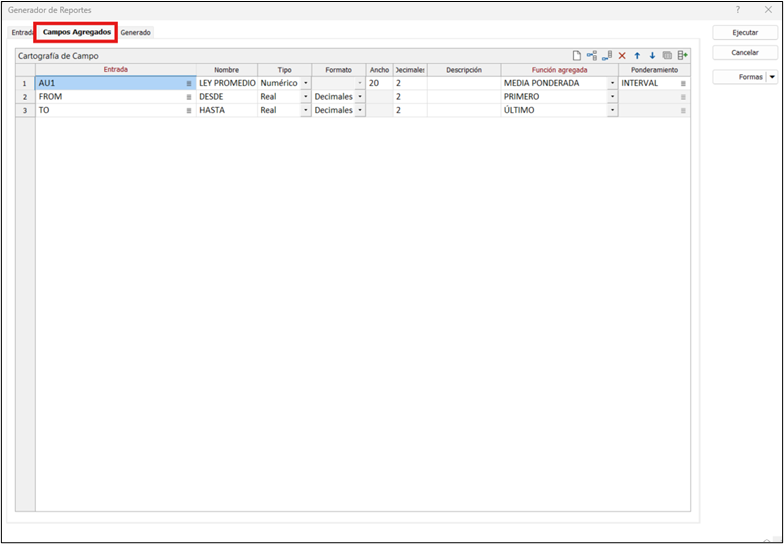Image resolution: width=784 pixels, height=544 pixels.
Task: Open field picker for INTERVAL weighting
Action: click(x=684, y=83)
